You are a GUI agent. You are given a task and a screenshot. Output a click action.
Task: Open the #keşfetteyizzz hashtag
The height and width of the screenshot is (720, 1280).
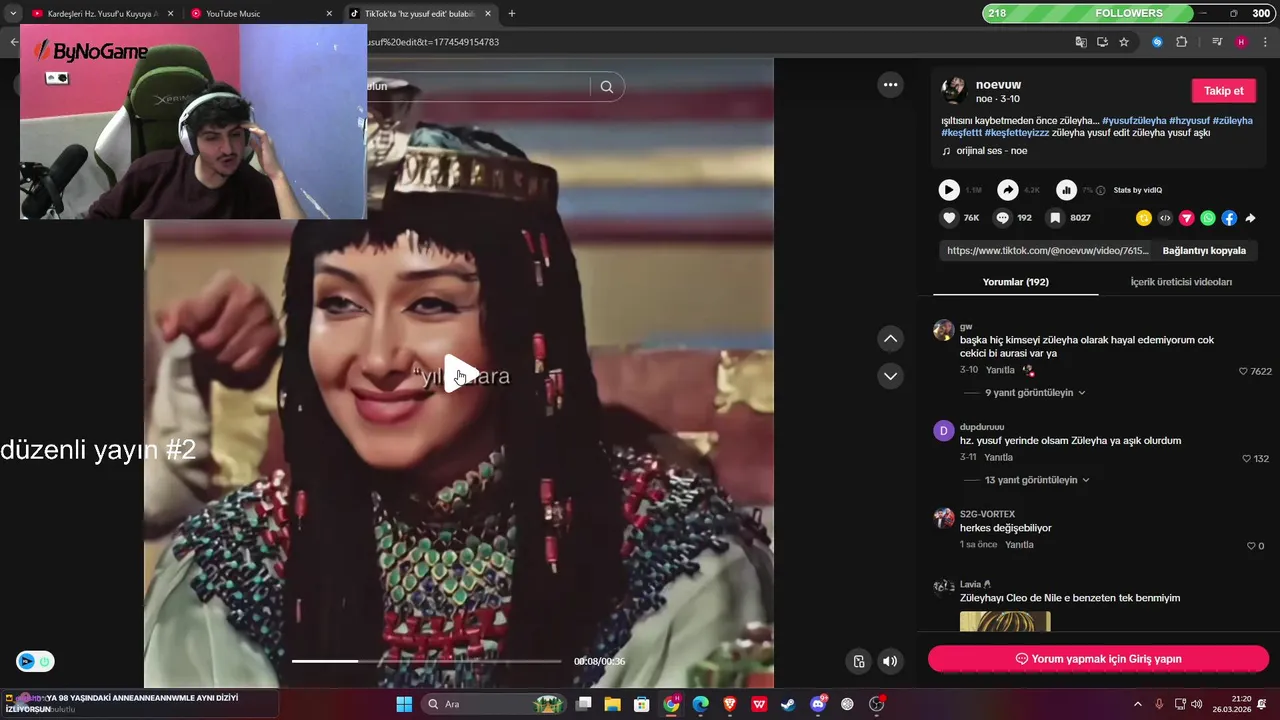(1017, 133)
